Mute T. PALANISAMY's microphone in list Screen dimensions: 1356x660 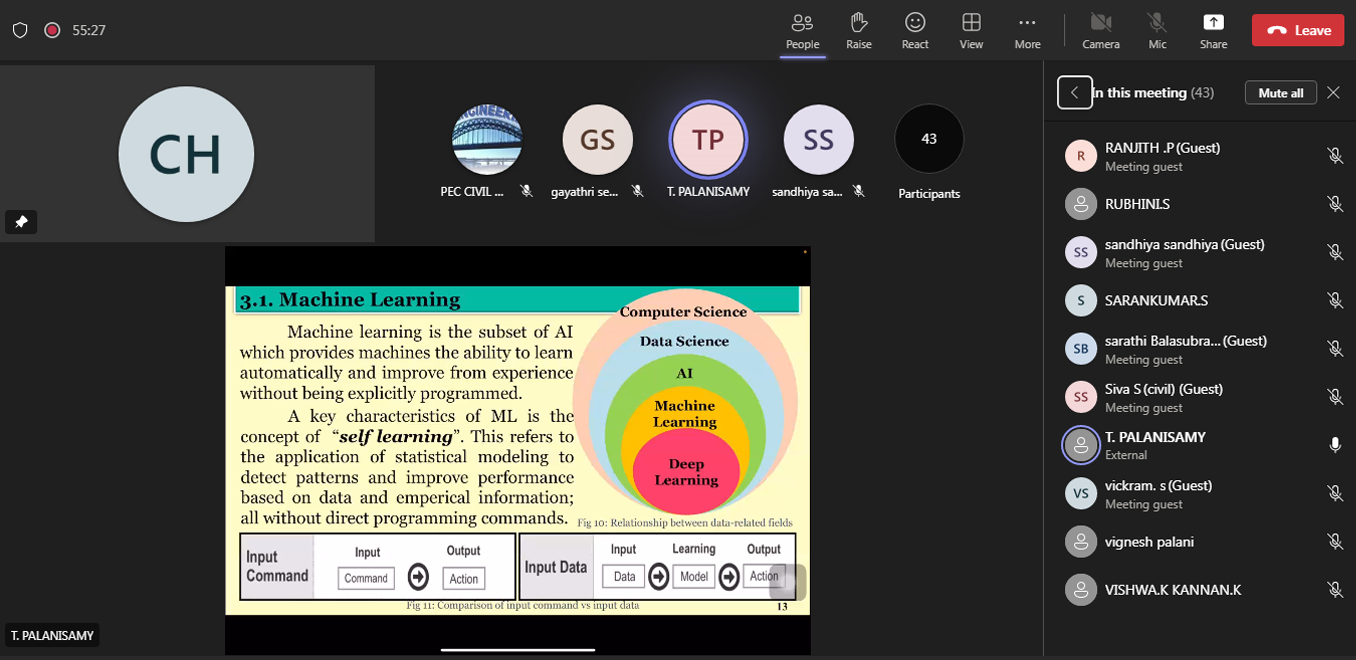pos(1334,445)
